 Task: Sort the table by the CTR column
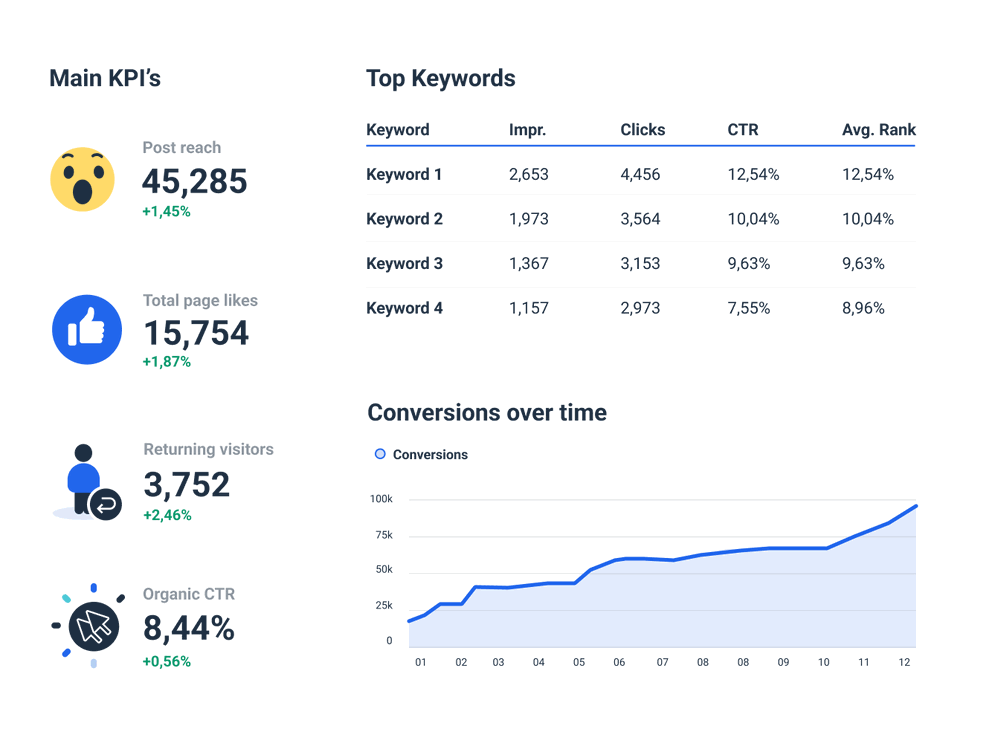[744, 130]
